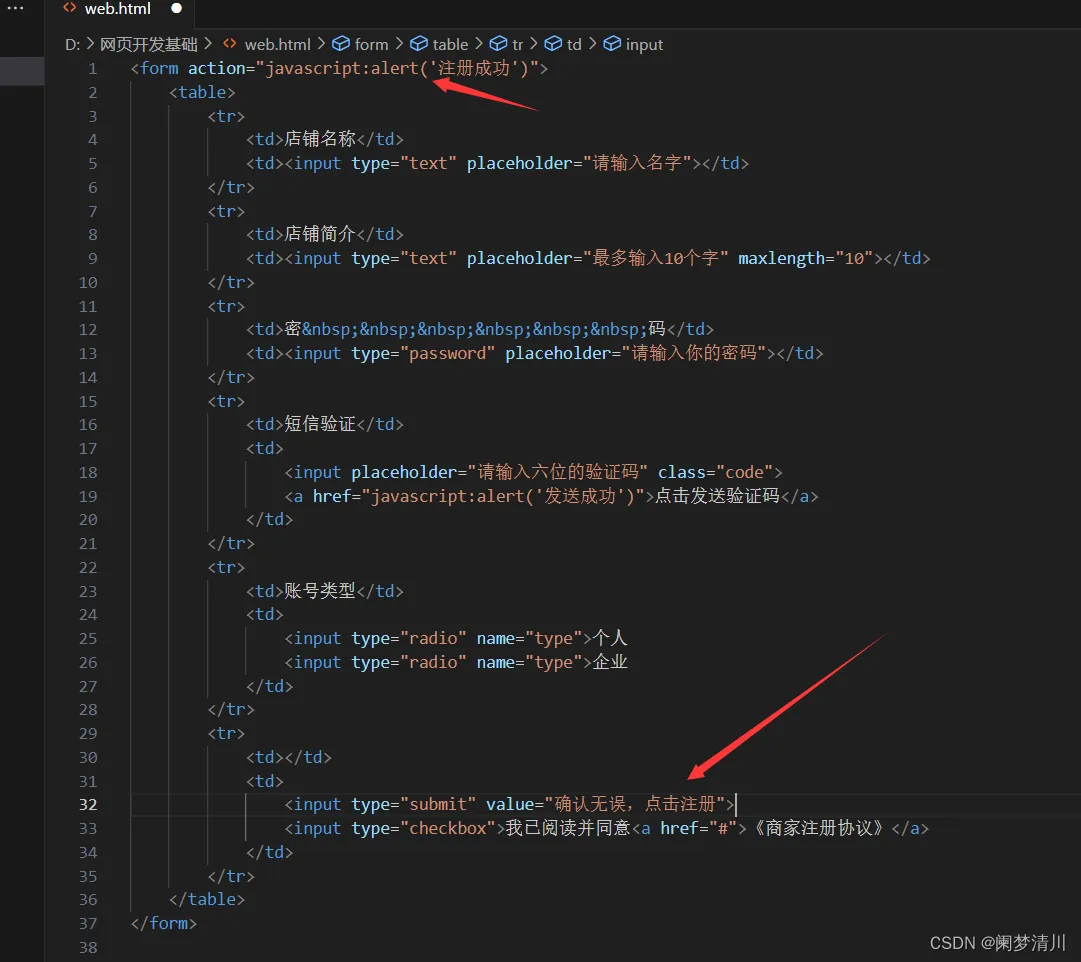
Task: Click the 短信验证 cell text
Action: coord(320,424)
